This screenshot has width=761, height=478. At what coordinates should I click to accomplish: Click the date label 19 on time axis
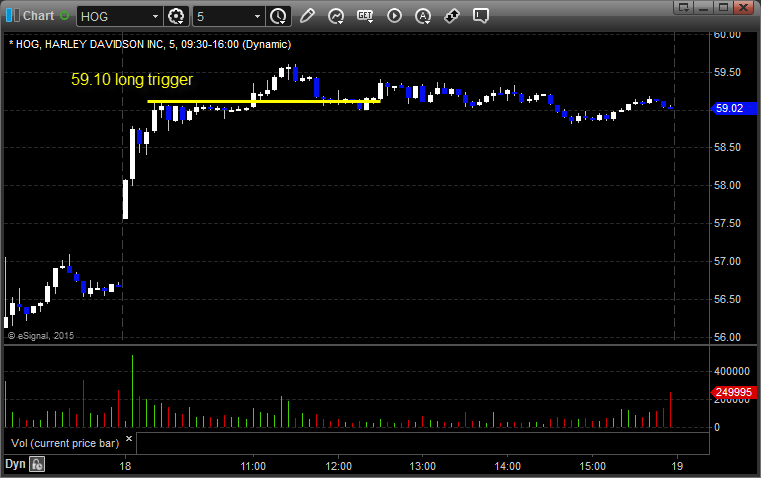click(x=677, y=466)
